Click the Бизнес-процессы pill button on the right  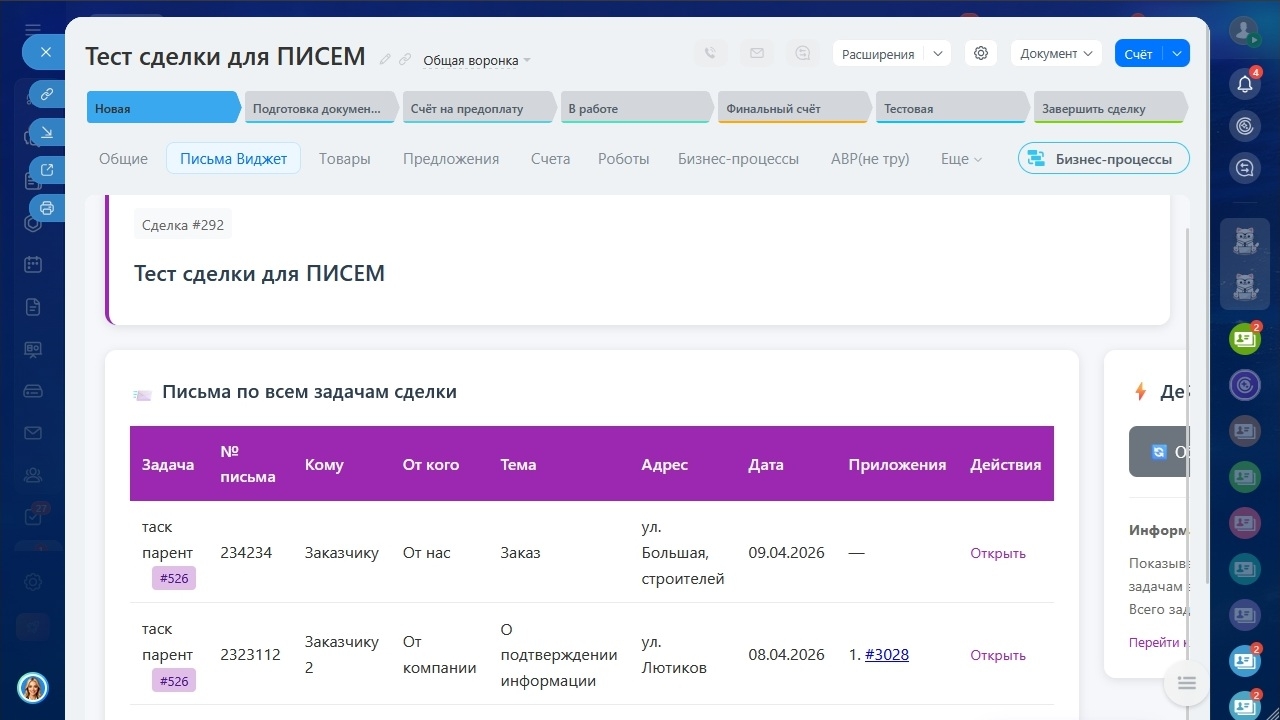tap(1104, 159)
